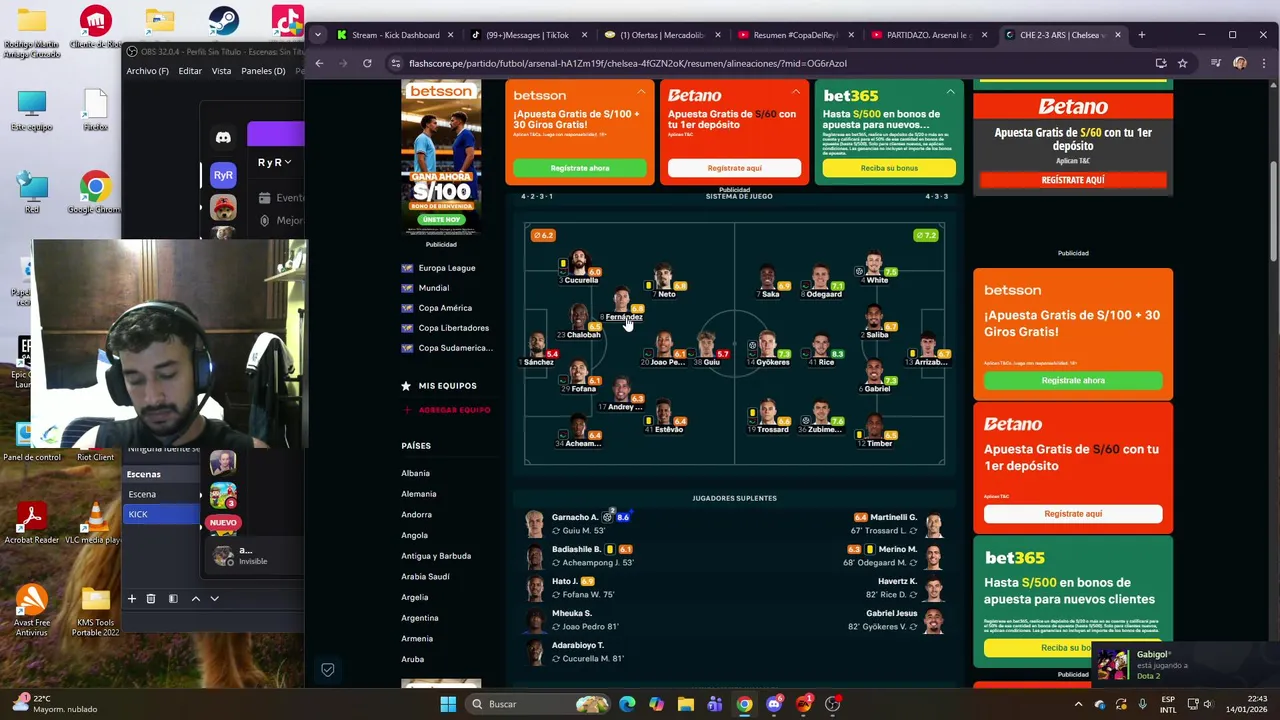The height and width of the screenshot is (720, 1280).
Task: Click Reciba su bono on bet365 ad
Action: click(x=889, y=168)
